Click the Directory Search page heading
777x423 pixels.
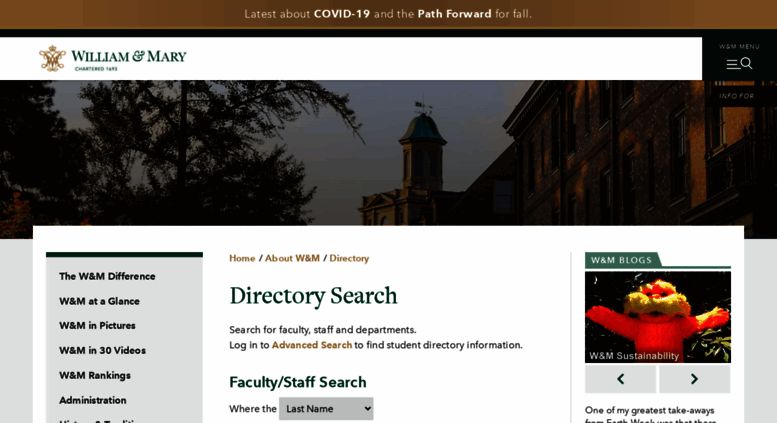313,296
